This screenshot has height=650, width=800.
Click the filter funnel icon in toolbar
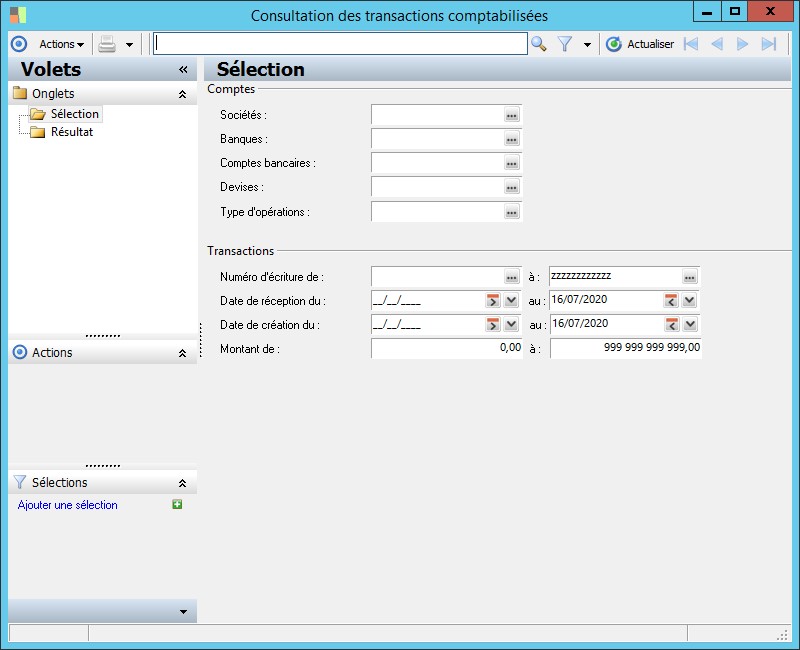click(565, 44)
